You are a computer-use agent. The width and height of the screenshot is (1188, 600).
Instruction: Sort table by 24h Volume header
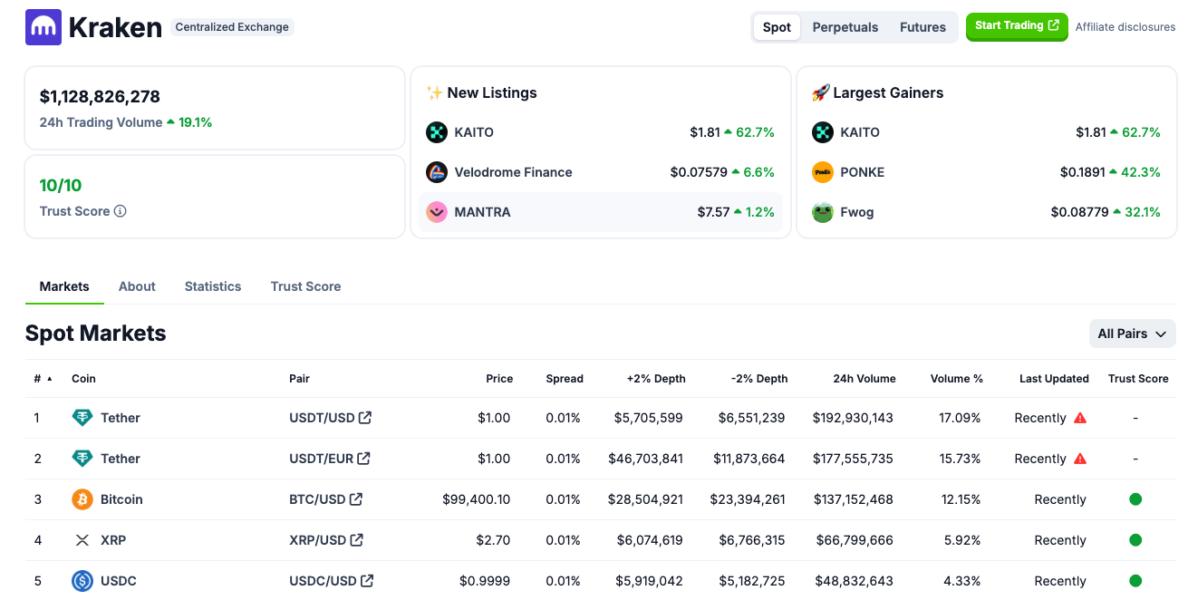(864, 379)
